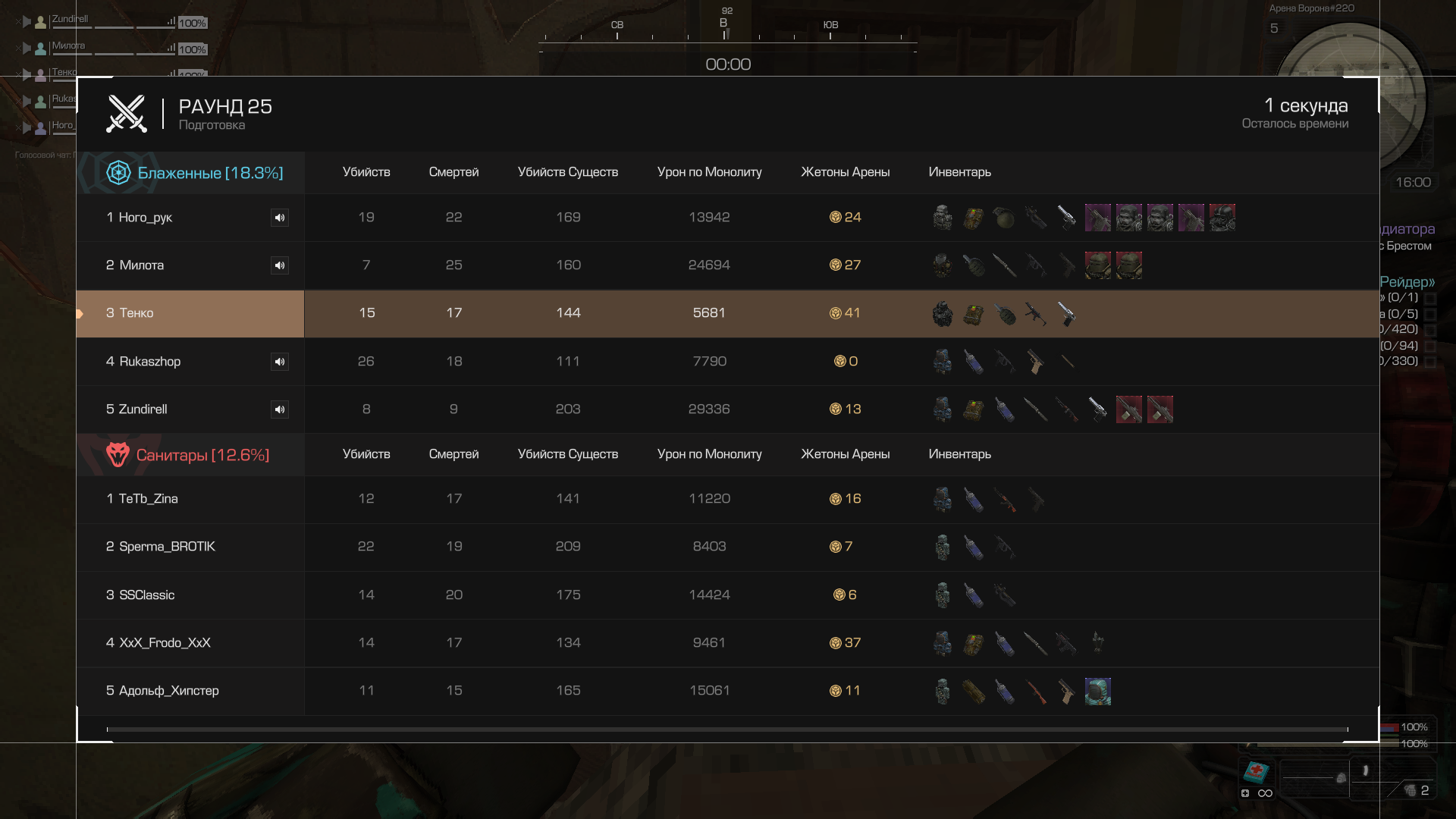Click the teal helmet item in Адольф_Хипстер's inventory
The height and width of the screenshot is (819, 1456).
pyautogui.click(x=1097, y=691)
